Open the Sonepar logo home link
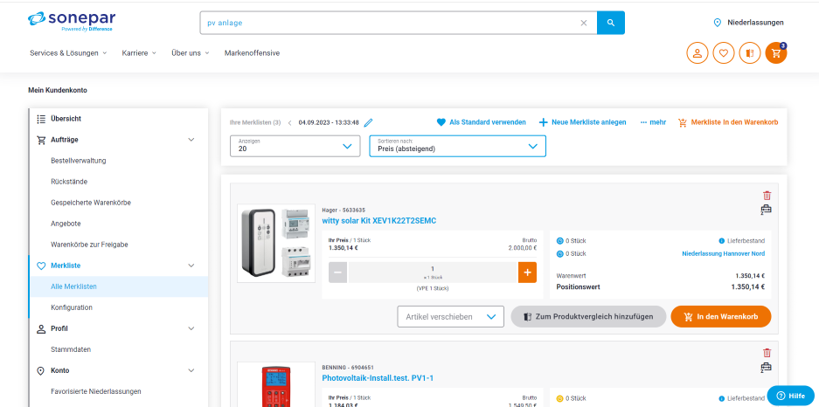The width and height of the screenshot is (819, 407). click(72, 21)
